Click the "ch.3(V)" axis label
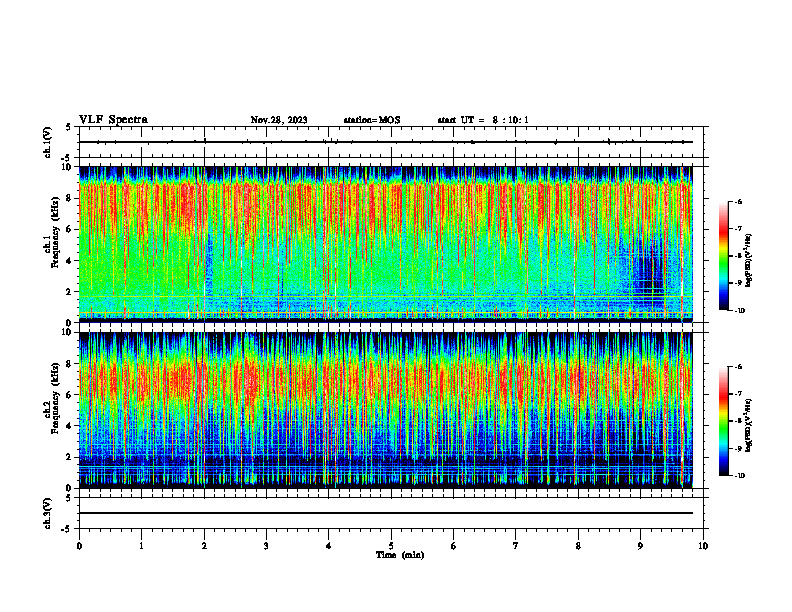 (47, 513)
